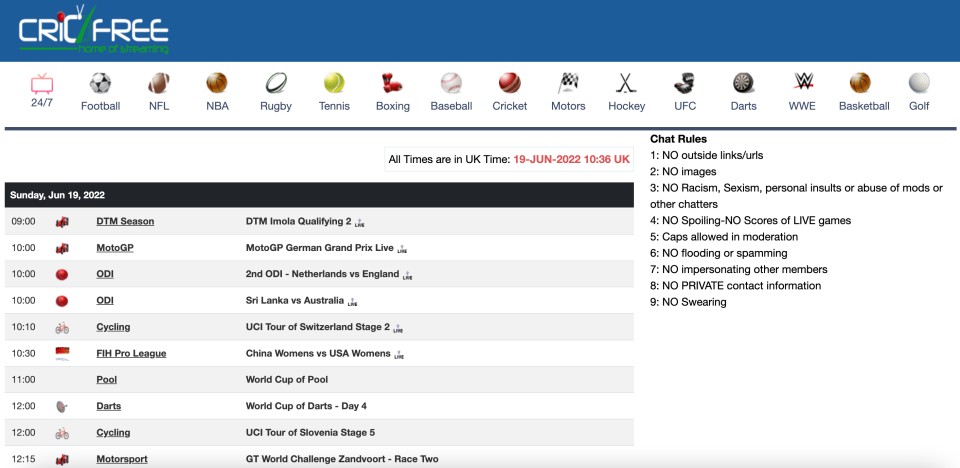Select World Cup of Pool event
The height and width of the screenshot is (468, 960).
(x=287, y=380)
